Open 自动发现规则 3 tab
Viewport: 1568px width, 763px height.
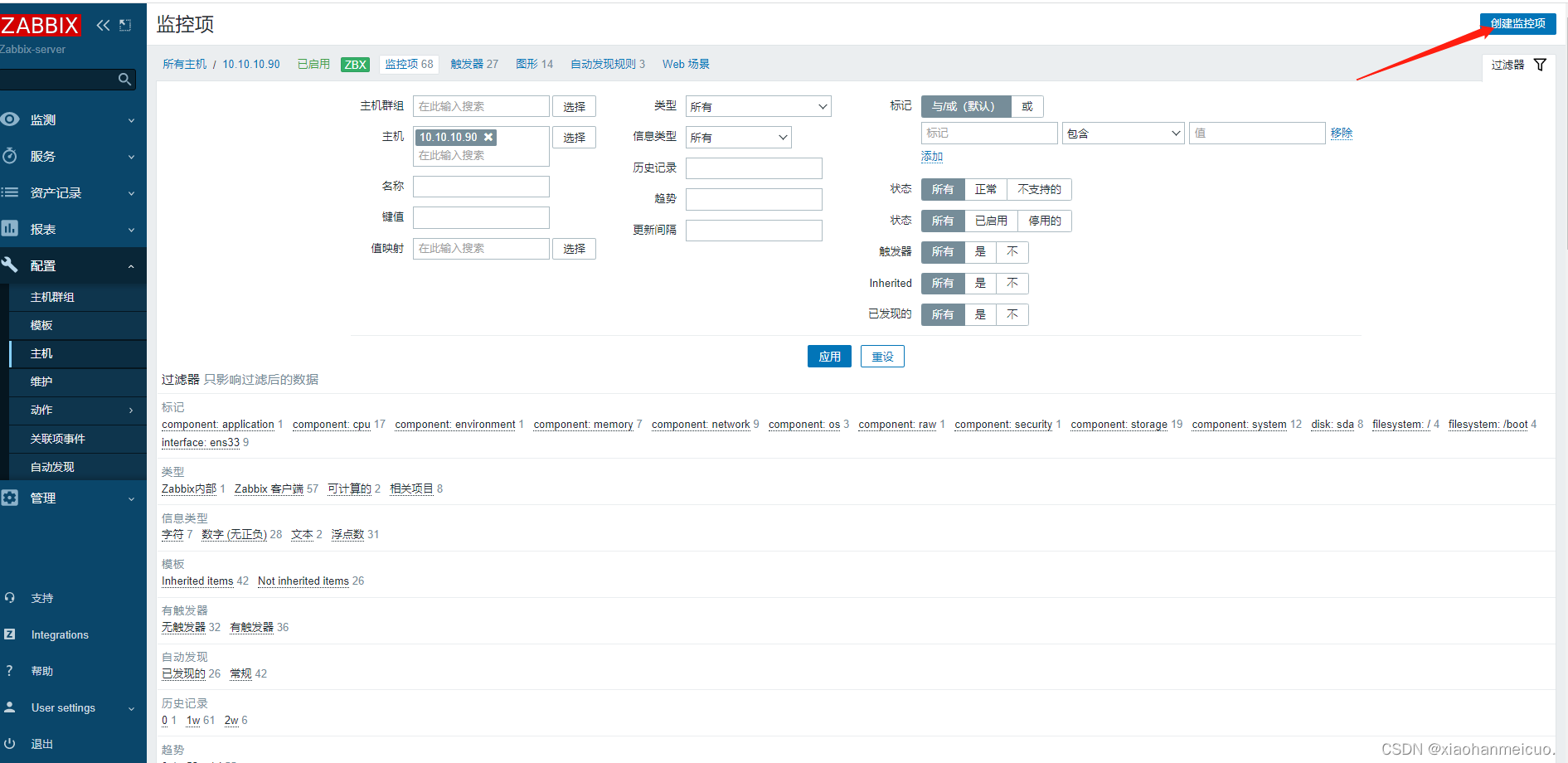coord(607,64)
